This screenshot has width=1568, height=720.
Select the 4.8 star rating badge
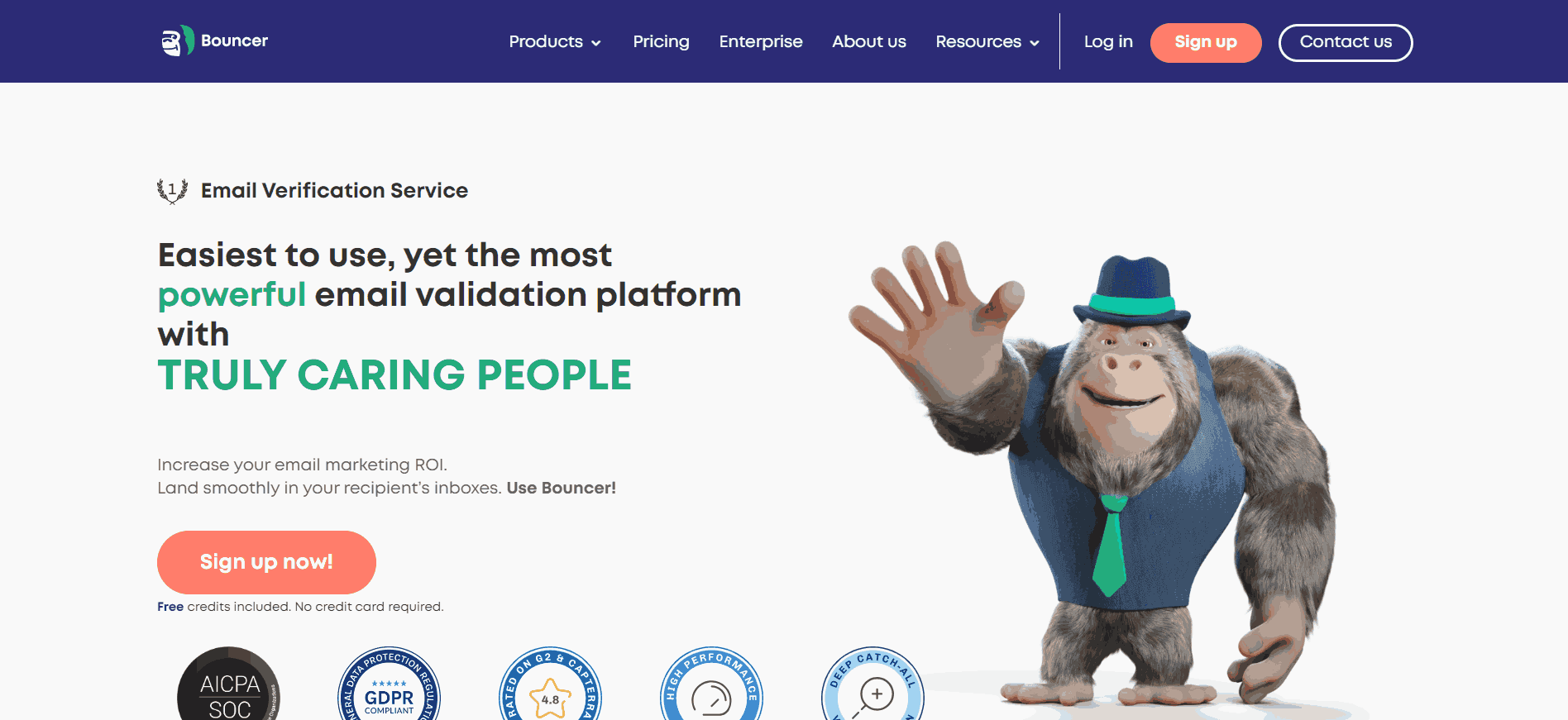[551, 684]
